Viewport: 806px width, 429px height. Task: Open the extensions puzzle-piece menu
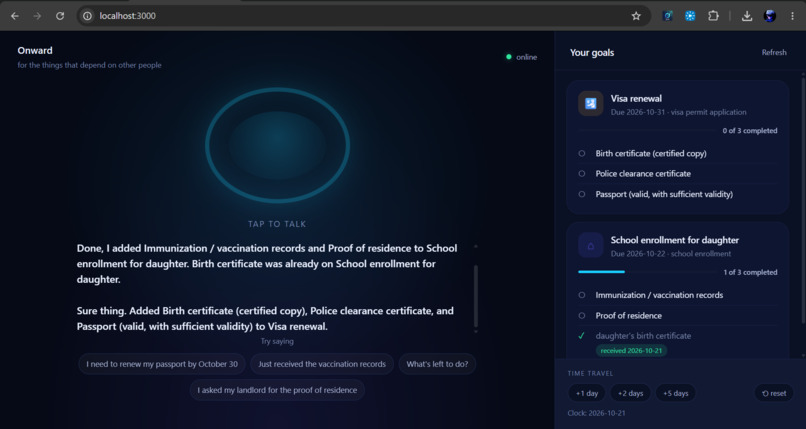(713, 16)
